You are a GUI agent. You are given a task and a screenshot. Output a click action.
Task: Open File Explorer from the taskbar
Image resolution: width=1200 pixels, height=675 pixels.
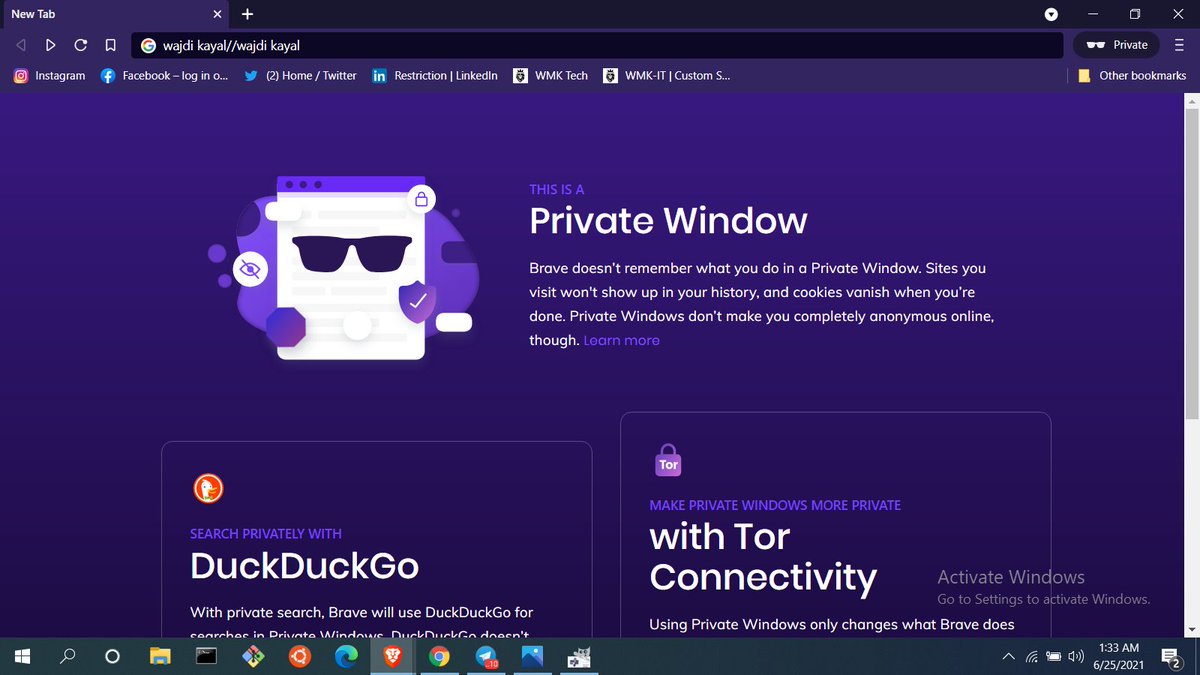pyautogui.click(x=160, y=656)
